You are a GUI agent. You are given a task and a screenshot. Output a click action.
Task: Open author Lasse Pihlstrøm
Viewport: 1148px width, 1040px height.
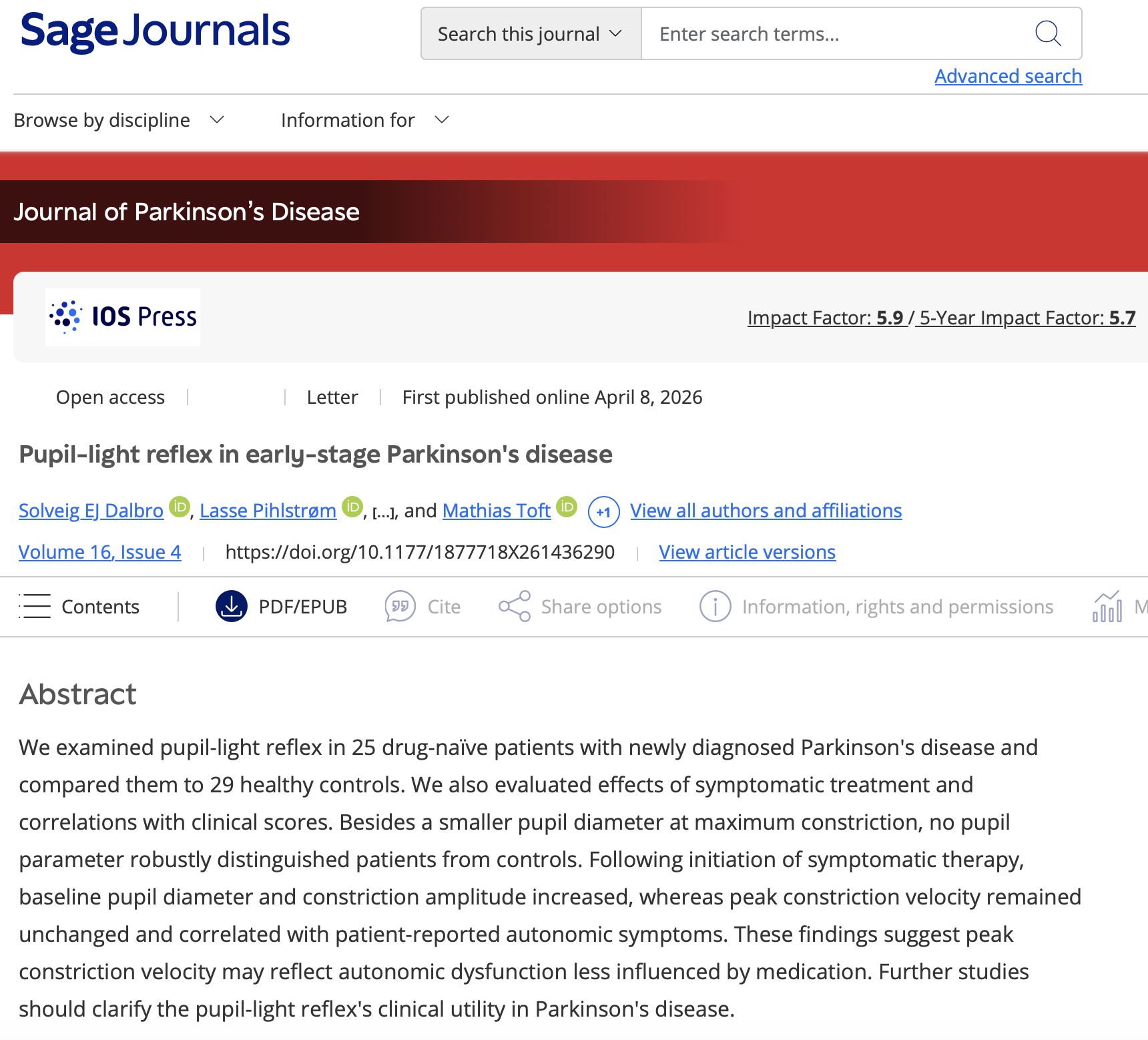point(268,511)
